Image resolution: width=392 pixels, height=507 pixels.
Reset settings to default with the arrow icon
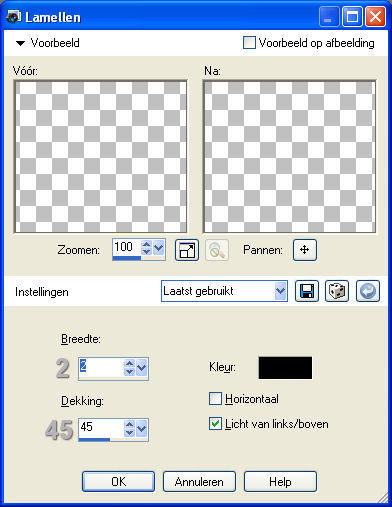click(368, 291)
